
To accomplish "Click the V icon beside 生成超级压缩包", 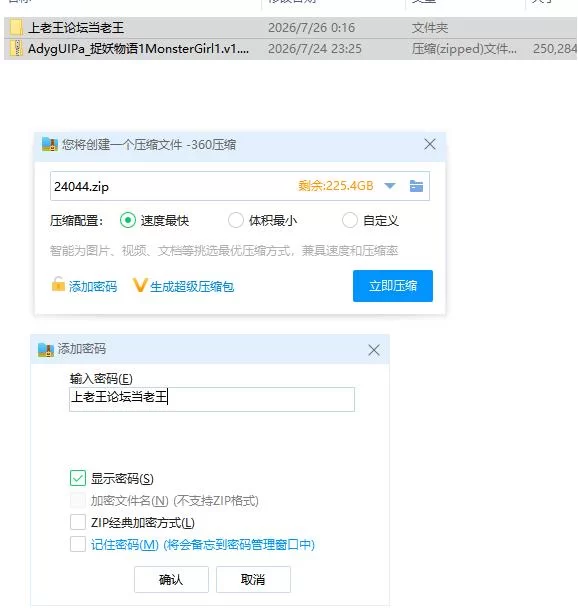I will 140,285.
